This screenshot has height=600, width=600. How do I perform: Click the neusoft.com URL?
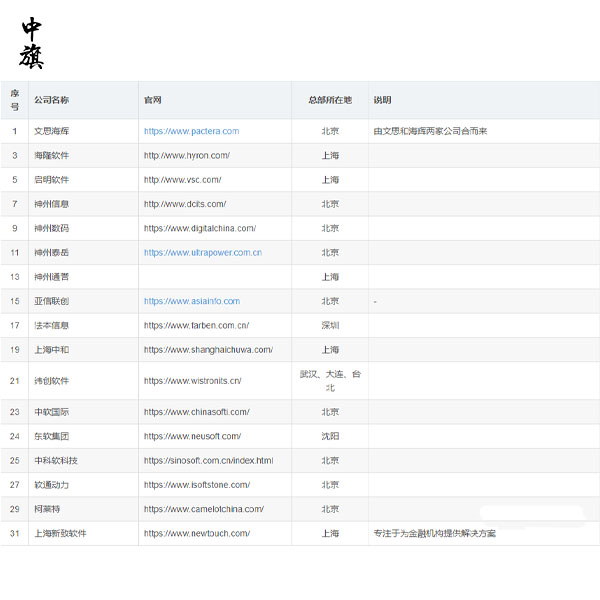(x=192, y=436)
